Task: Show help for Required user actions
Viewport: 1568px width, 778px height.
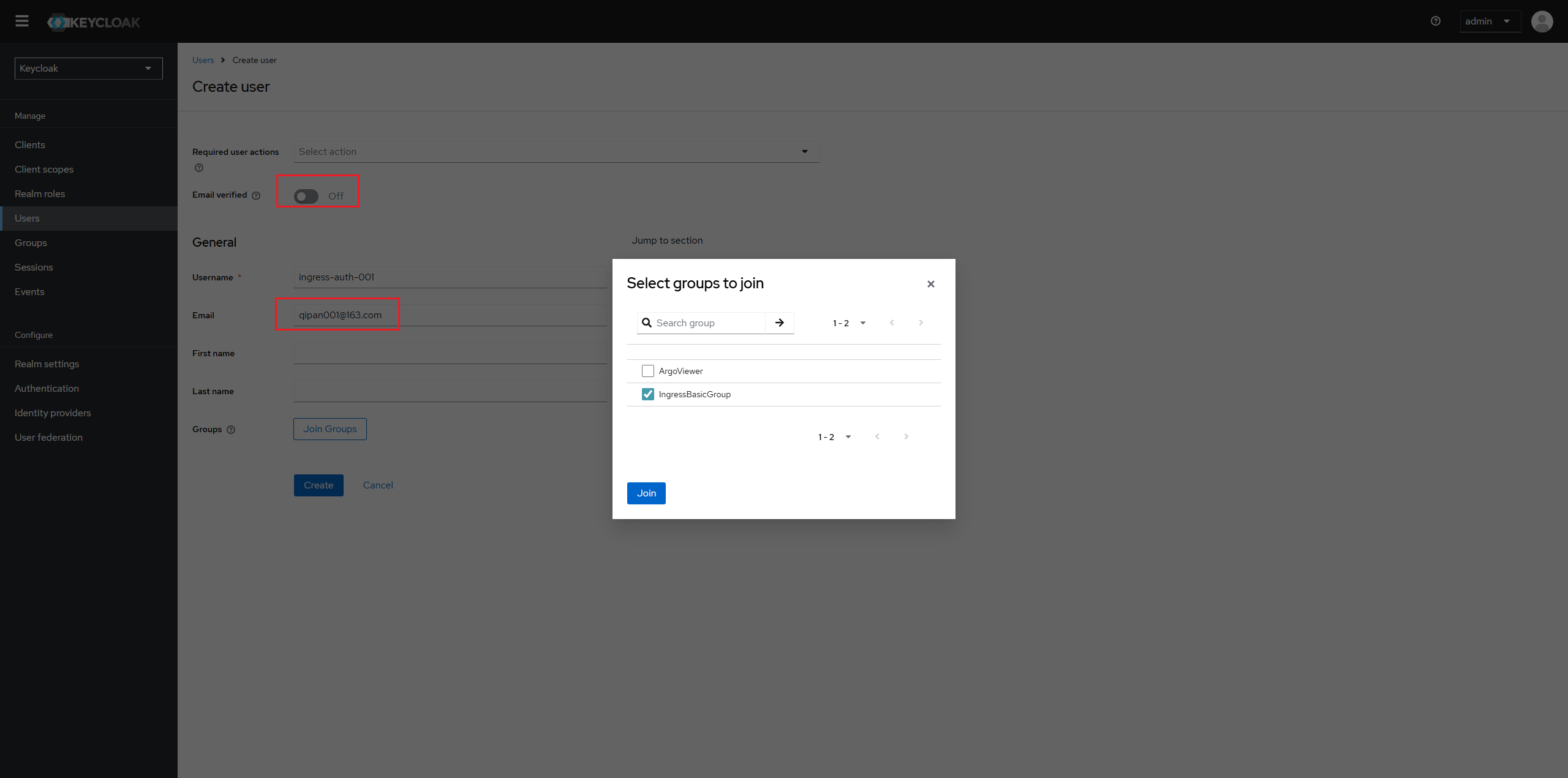Action: point(199,168)
